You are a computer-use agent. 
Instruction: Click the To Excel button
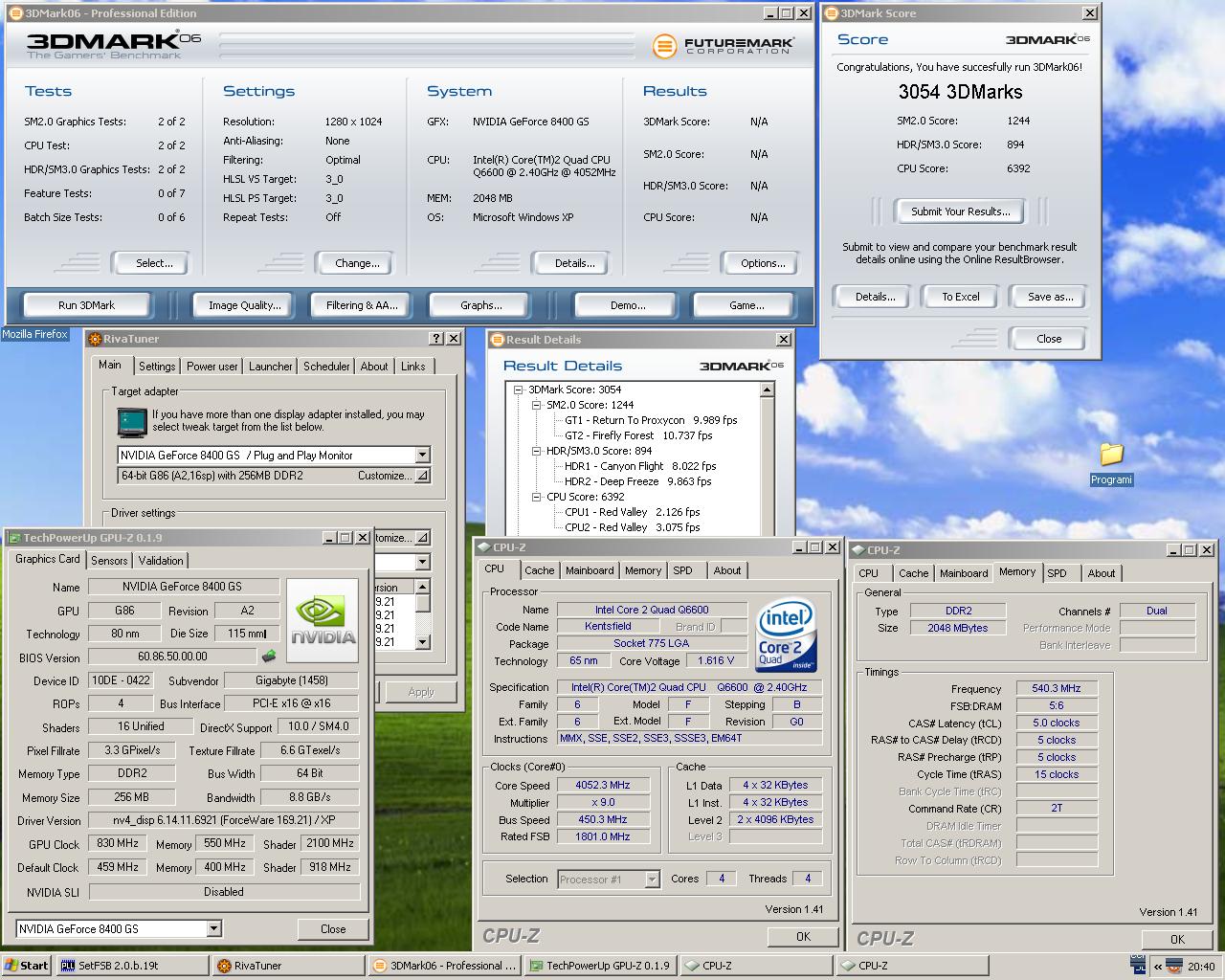960,297
